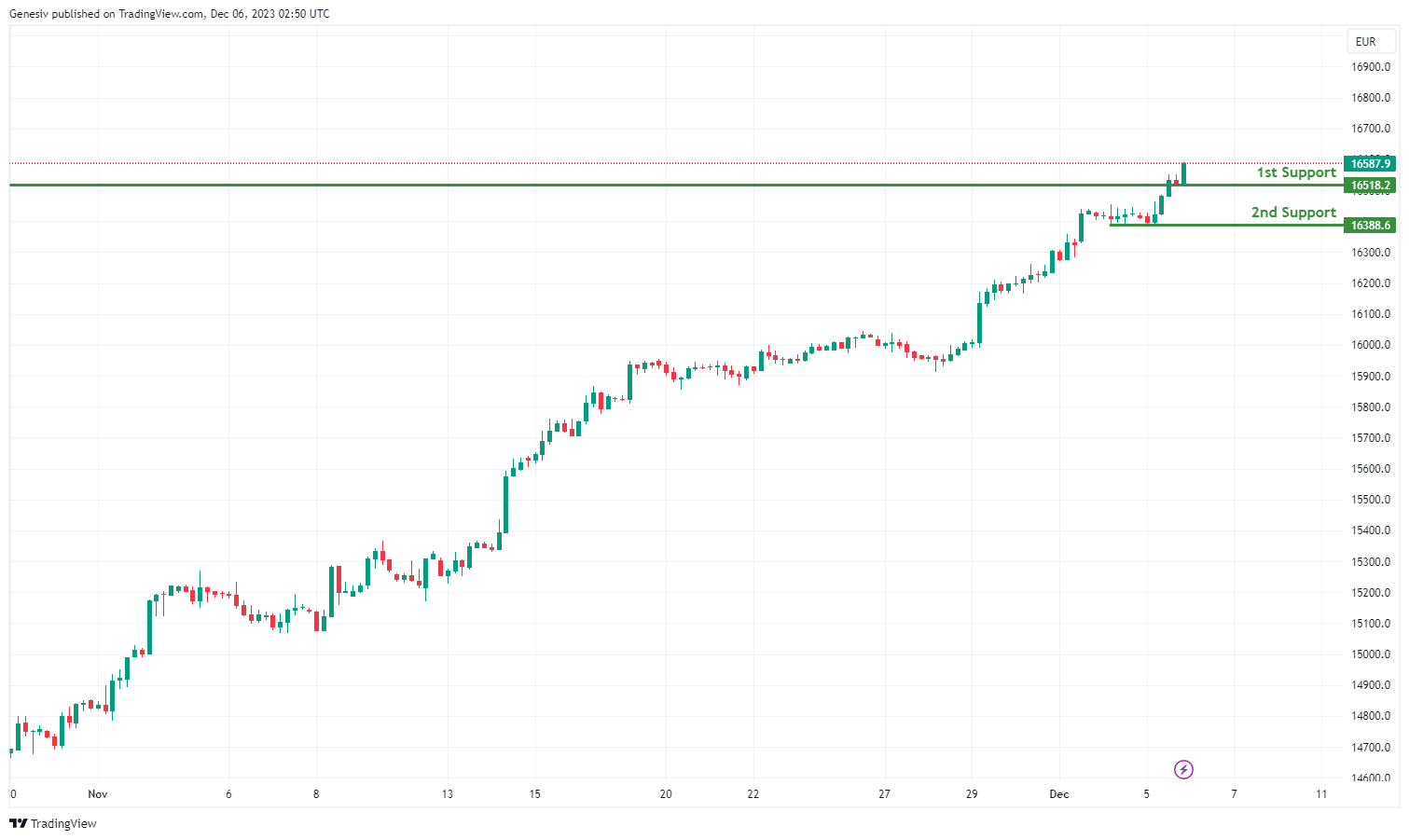Click the 16900.0 price scale label
Image resolution: width=1409 pixels, height=840 pixels.
1371,67
